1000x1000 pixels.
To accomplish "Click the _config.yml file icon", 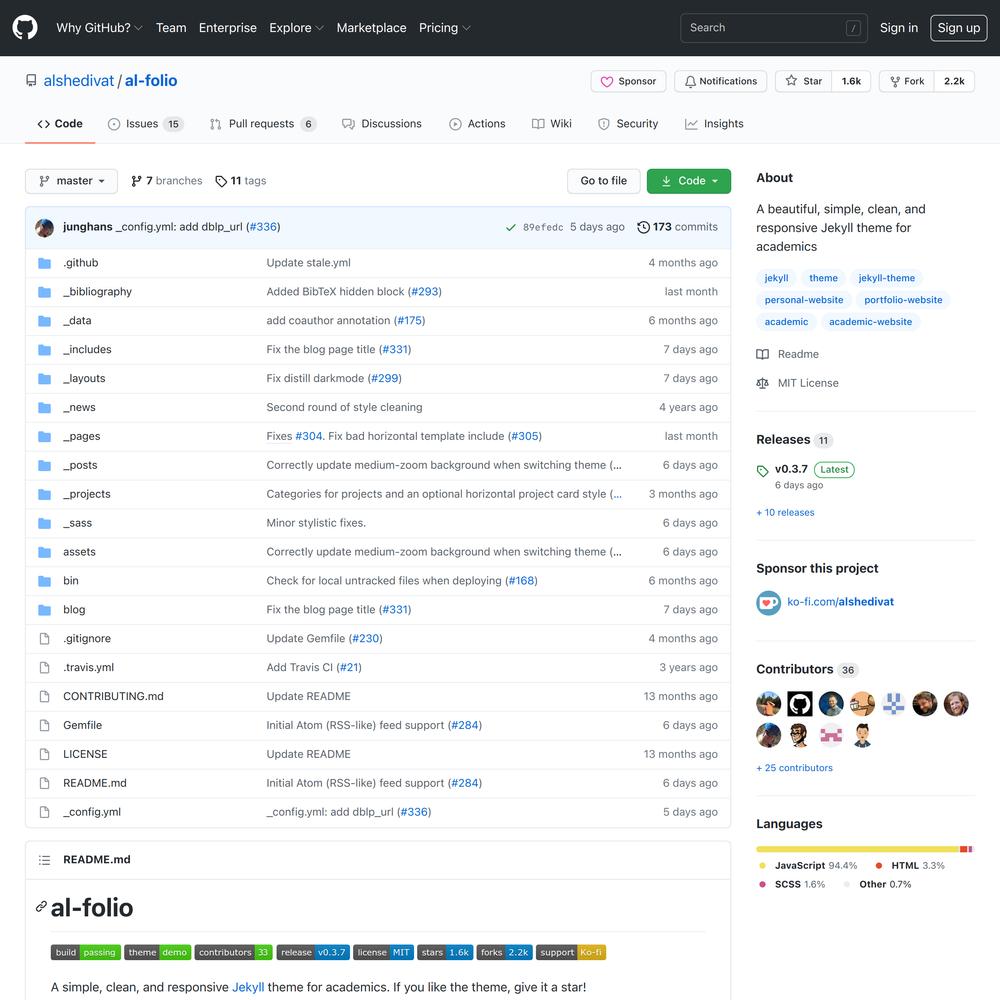I will pyautogui.click(x=44, y=812).
